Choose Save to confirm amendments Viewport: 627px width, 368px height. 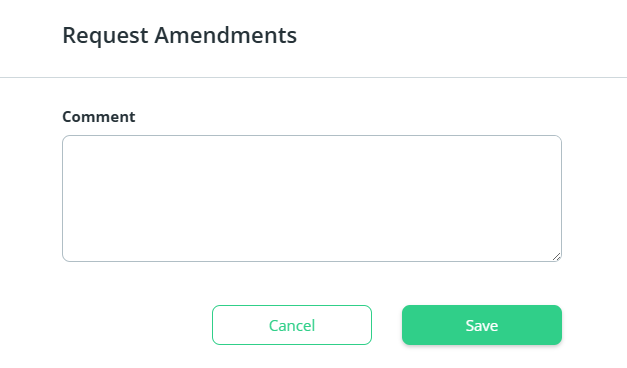482,325
